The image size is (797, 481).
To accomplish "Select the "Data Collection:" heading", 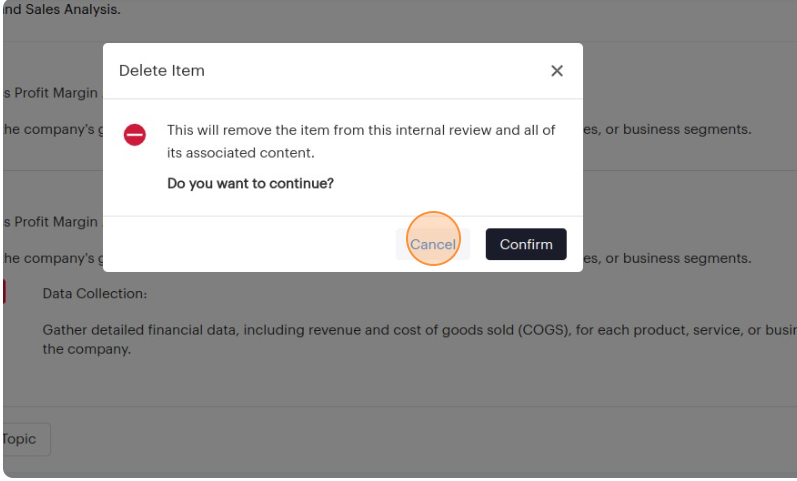I will (95, 294).
